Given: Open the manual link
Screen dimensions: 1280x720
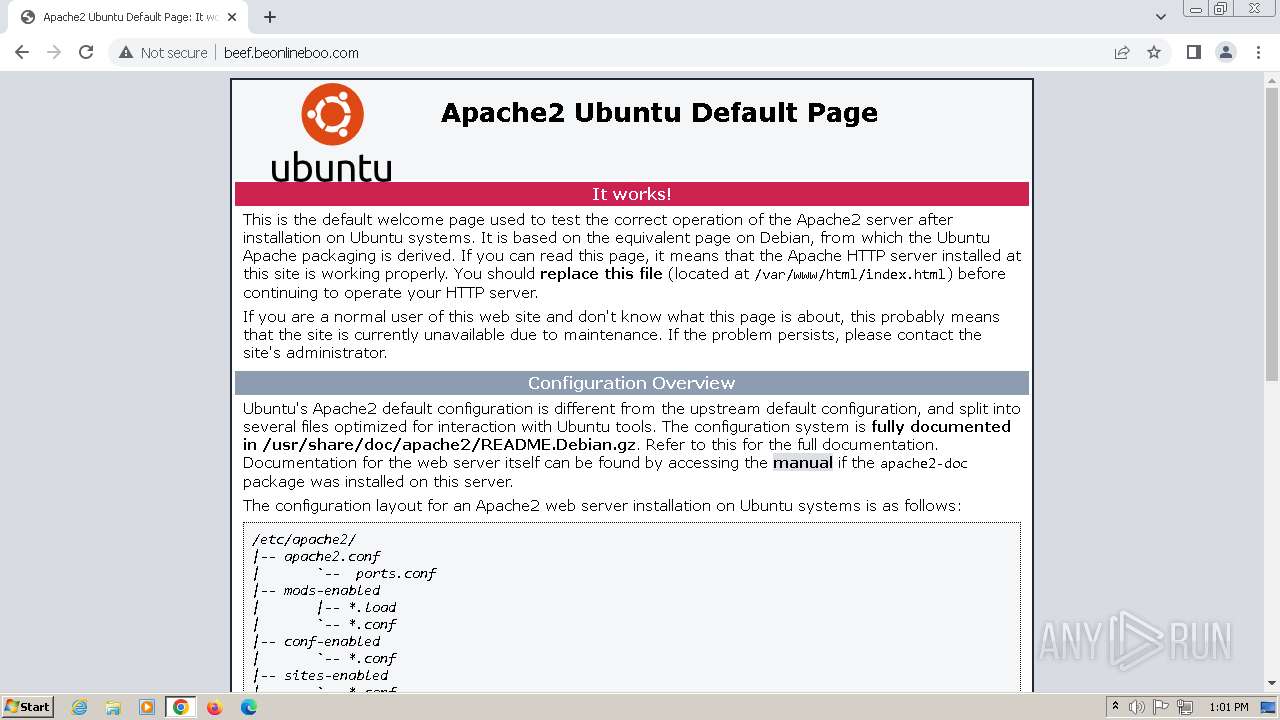Looking at the screenshot, I should [x=802, y=463].
